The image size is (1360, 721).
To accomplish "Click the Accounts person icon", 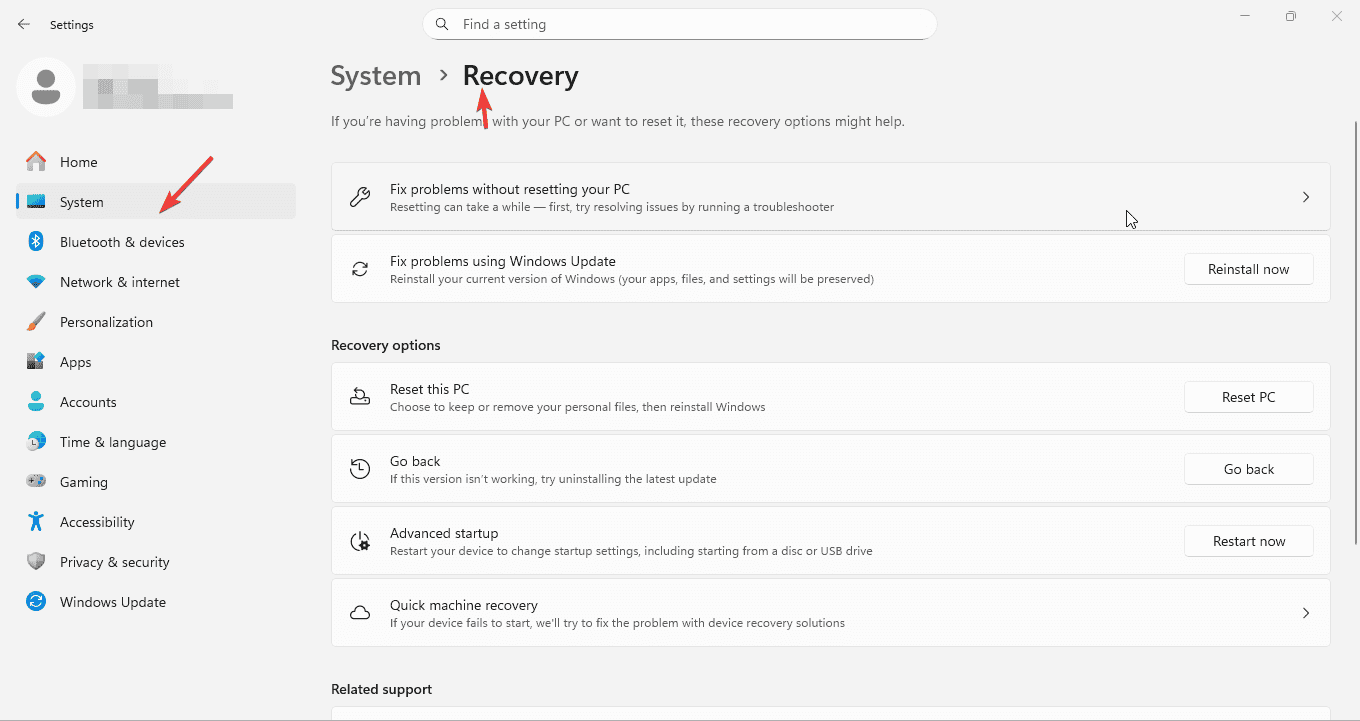I will click(x=36, y=402).
